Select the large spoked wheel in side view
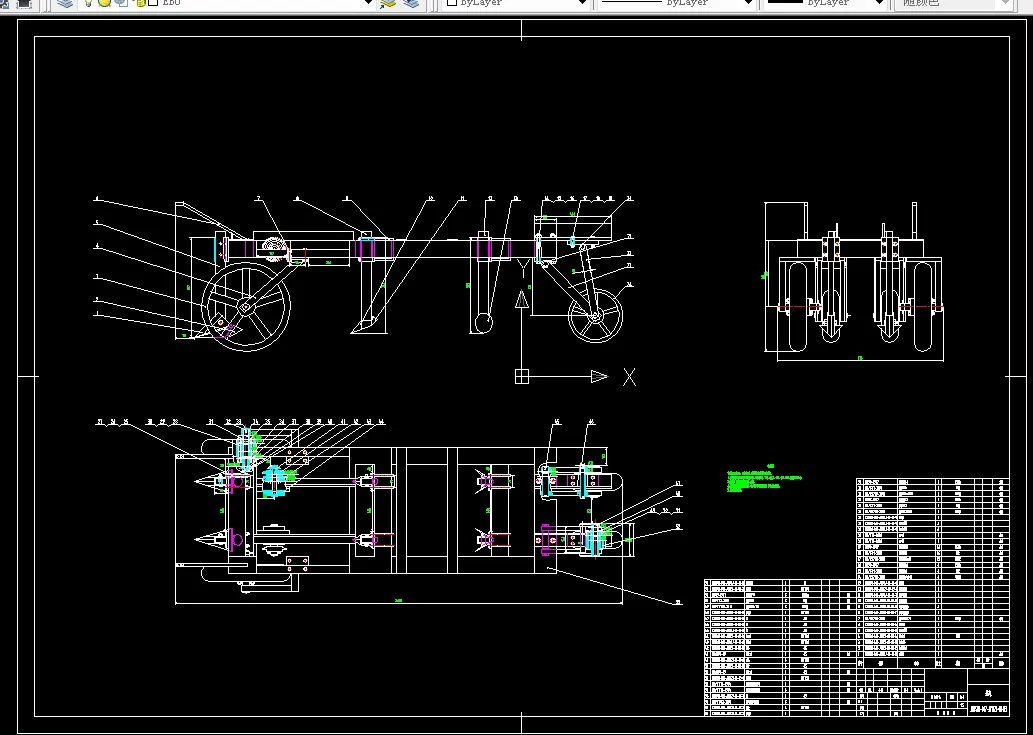The image size is (1033, 735). tap(246, 307)
